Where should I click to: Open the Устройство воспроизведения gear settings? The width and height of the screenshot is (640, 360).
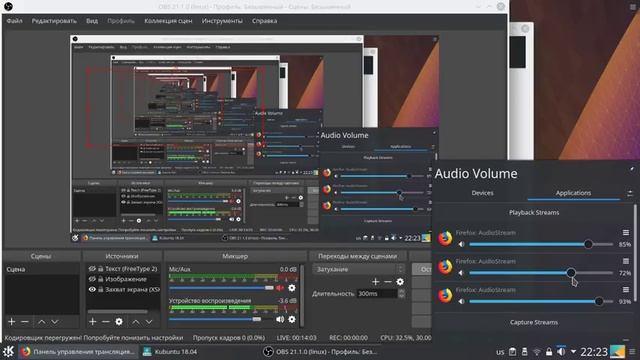coord(292,319)
